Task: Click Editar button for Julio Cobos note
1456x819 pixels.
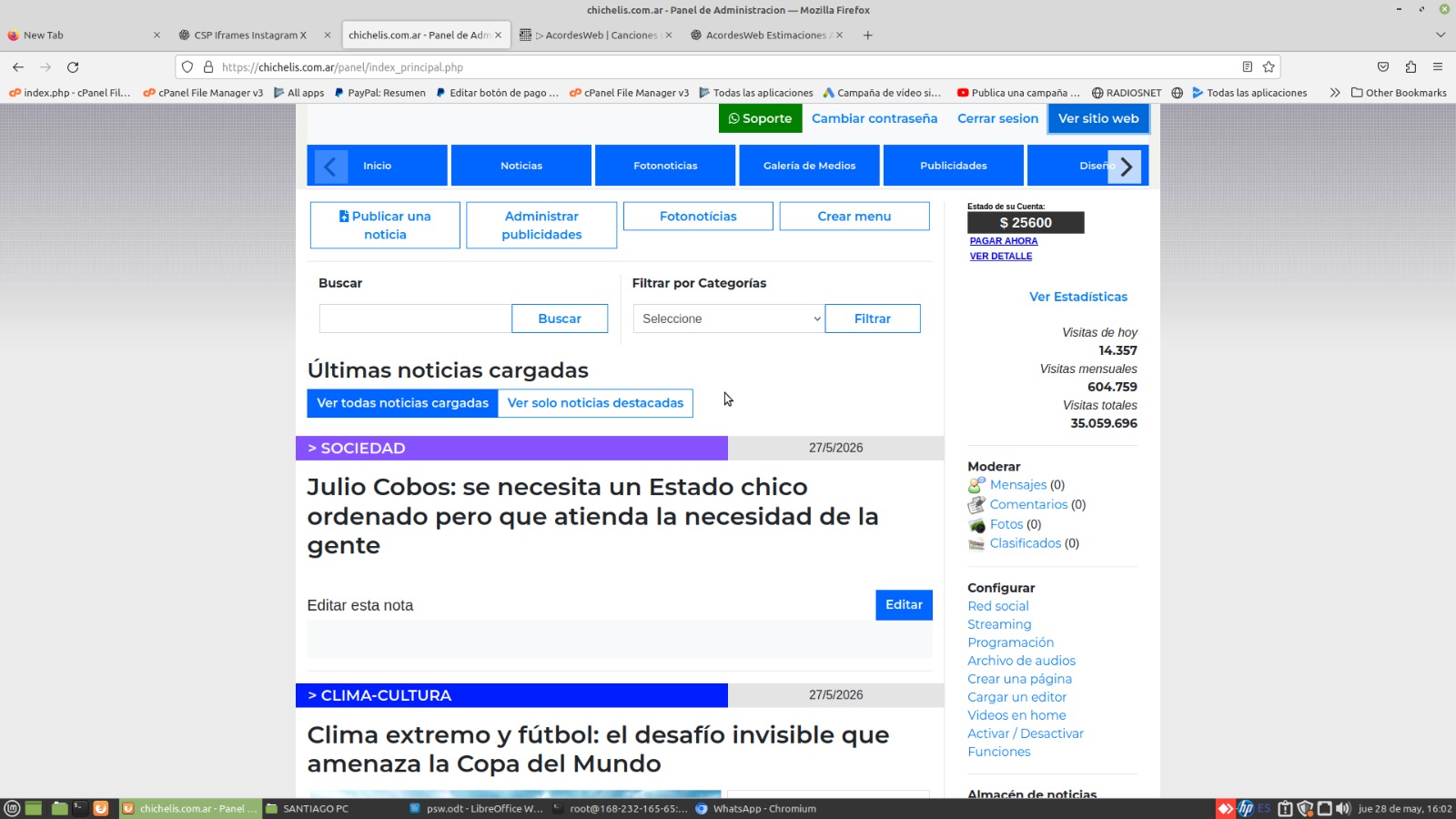Action: [x=904, y=605]
